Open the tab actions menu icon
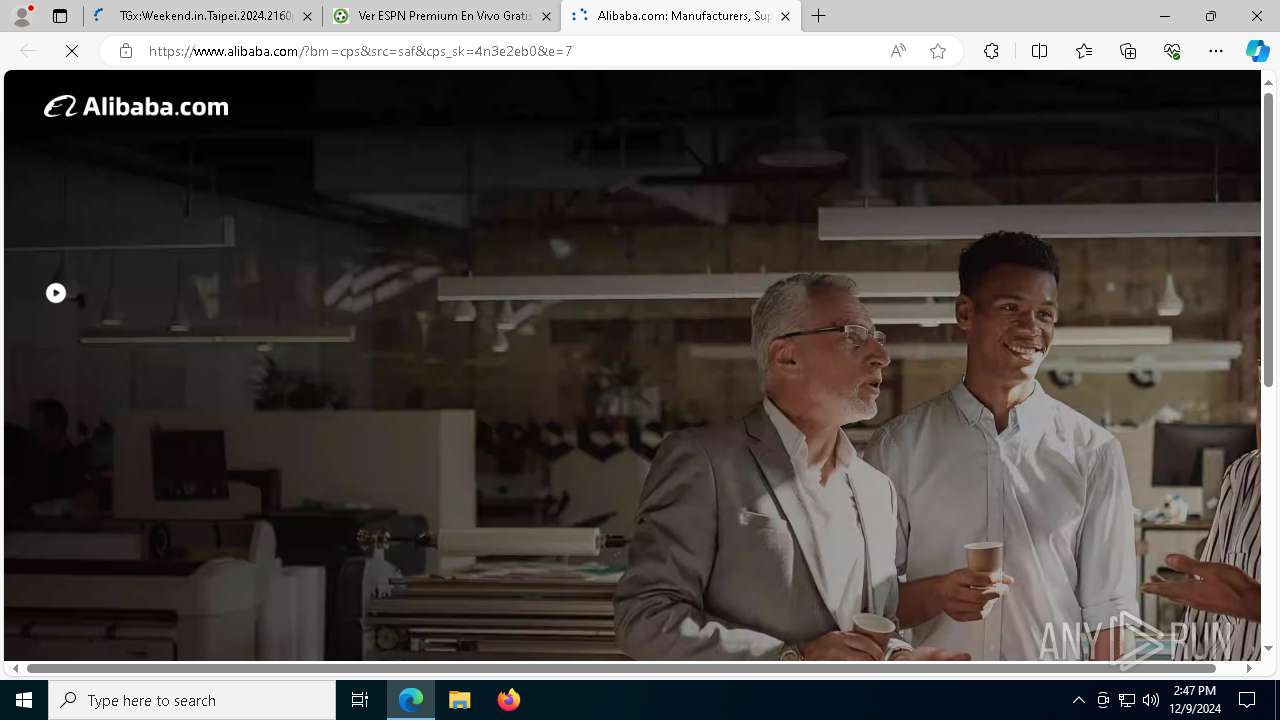 (60, 16)
